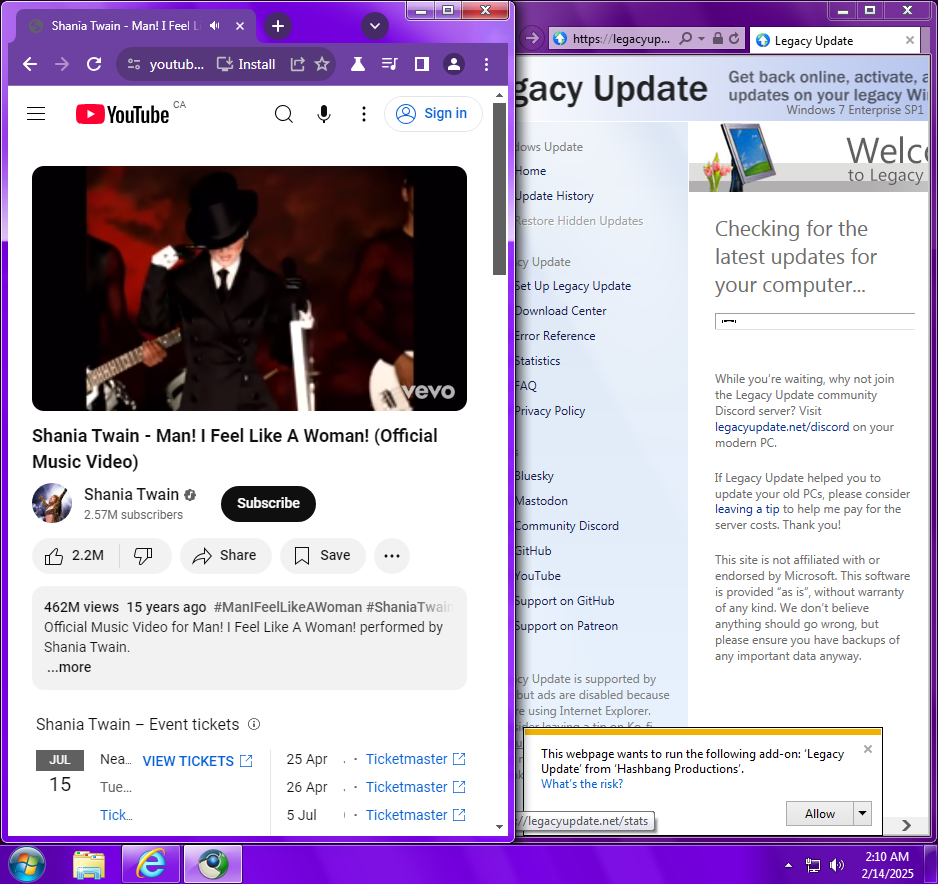
Task: Subscribe to Shania Twain channel
Action: (268, 503)
